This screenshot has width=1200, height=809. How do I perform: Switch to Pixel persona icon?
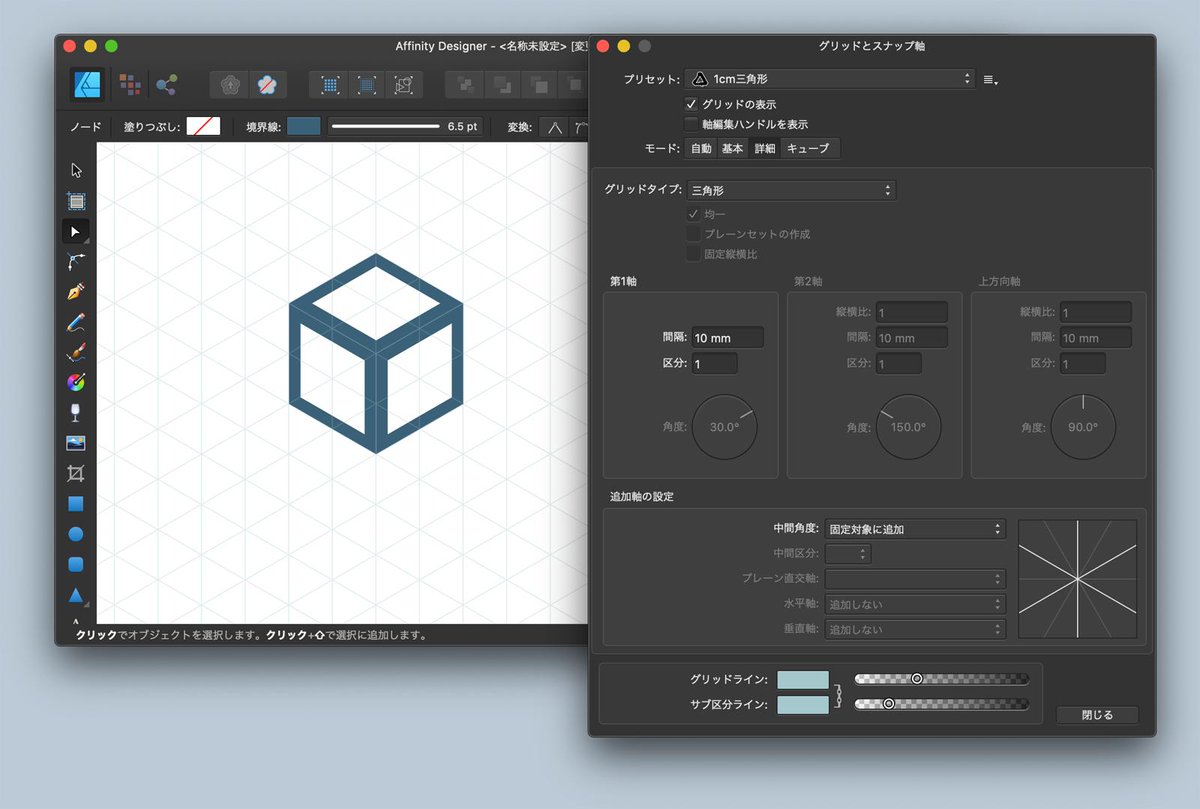pyautogui.click(x=130, y=85)
